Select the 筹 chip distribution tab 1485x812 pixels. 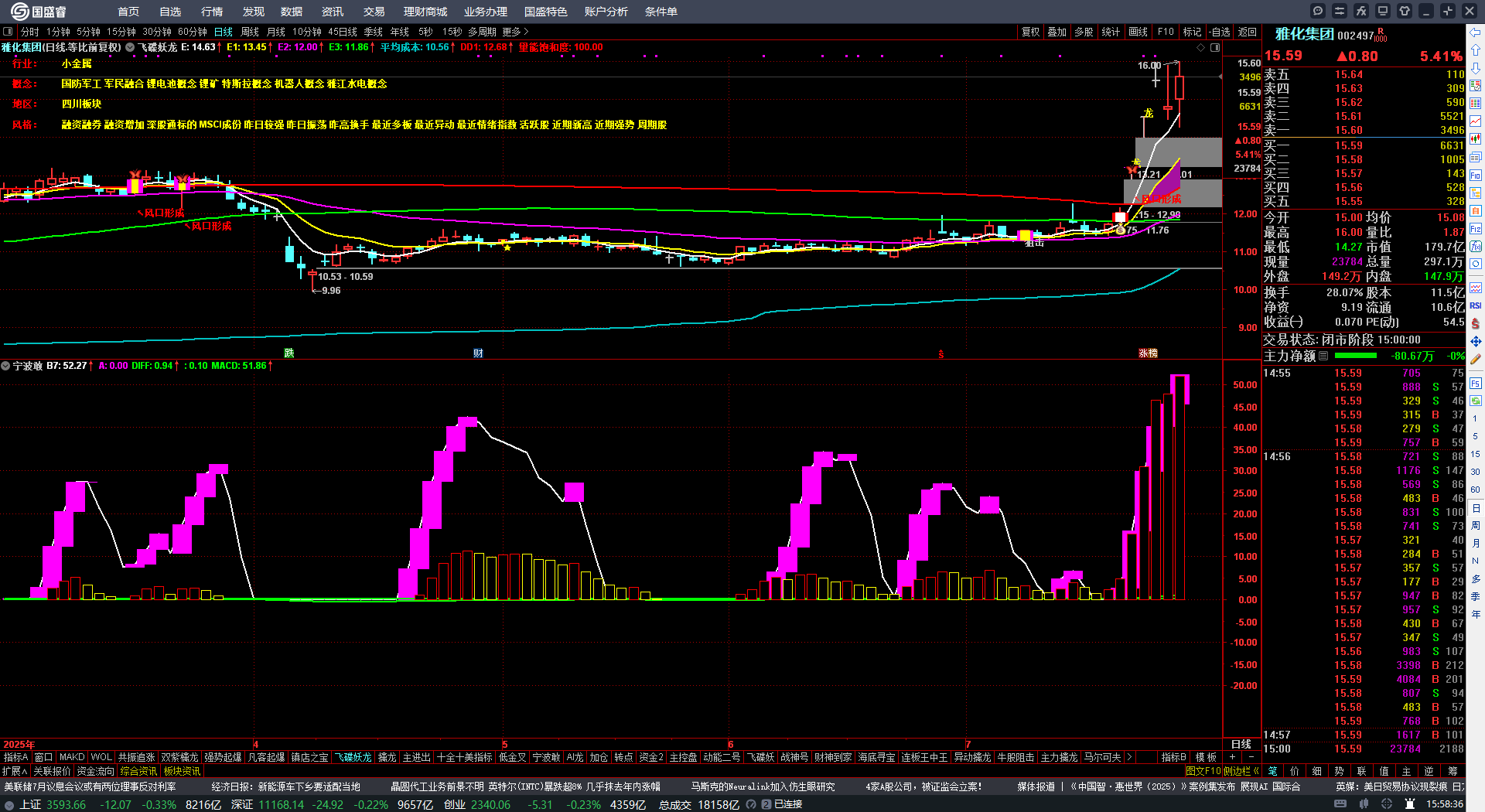point(1453,771)
